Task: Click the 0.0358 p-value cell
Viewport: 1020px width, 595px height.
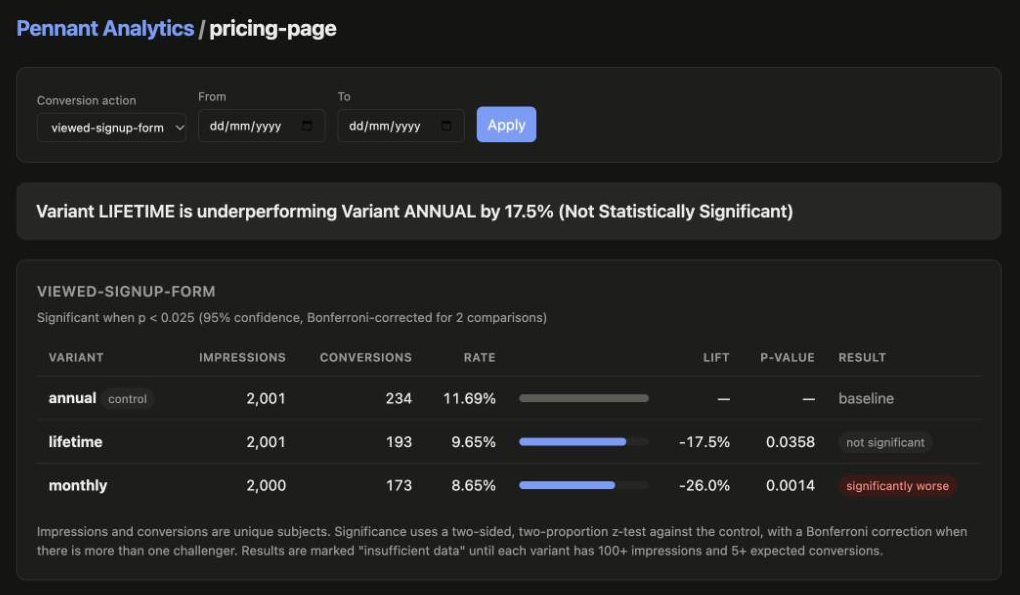Action: [790, 442]
